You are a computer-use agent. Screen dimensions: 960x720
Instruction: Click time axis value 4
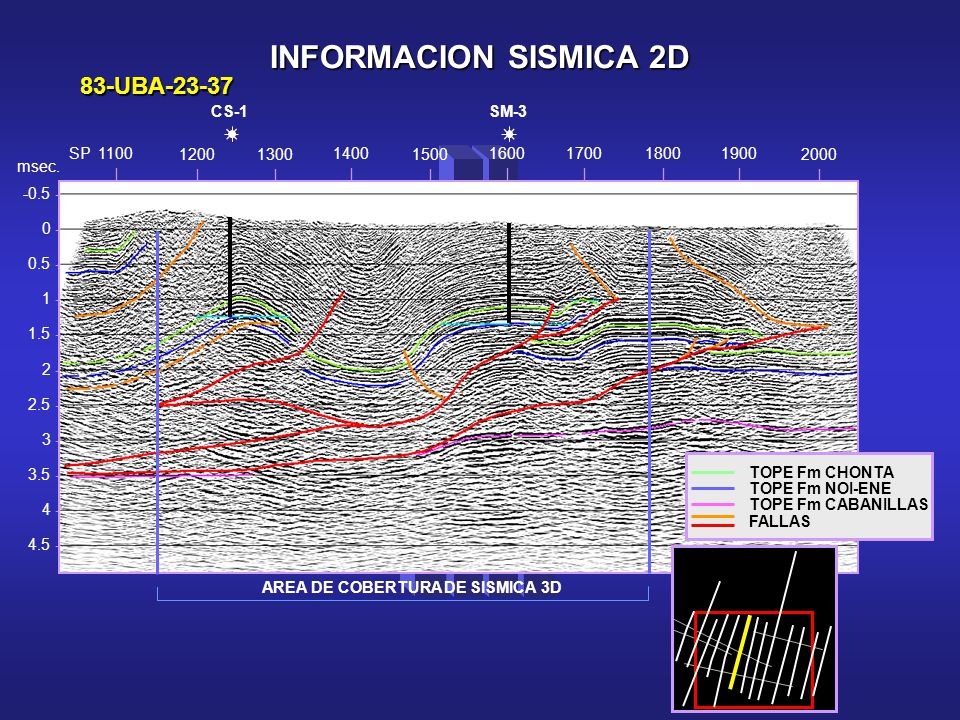46,510
